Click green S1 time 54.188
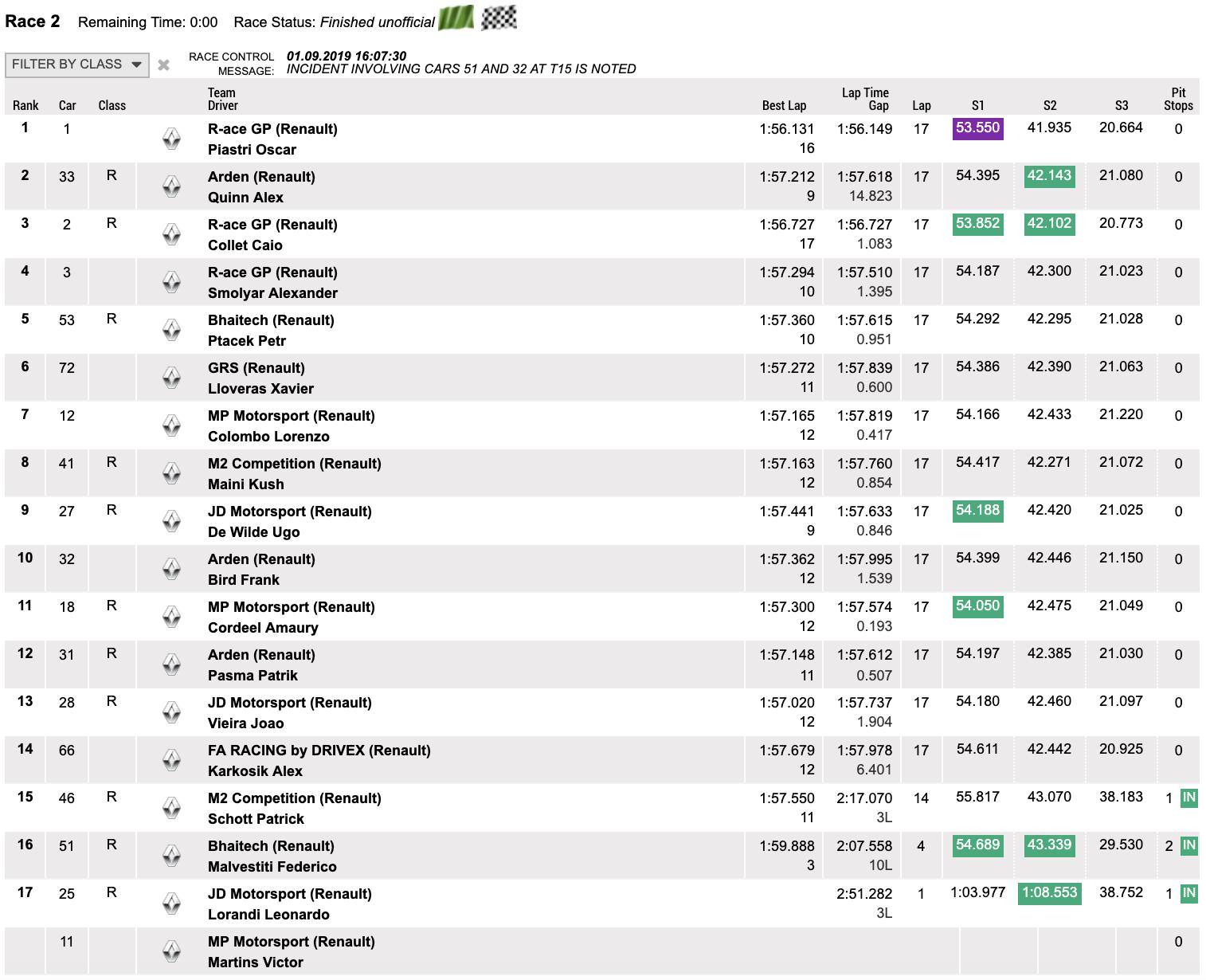Image resolution: width=1206 pixels, height=980 pixels. coord(978,511)
